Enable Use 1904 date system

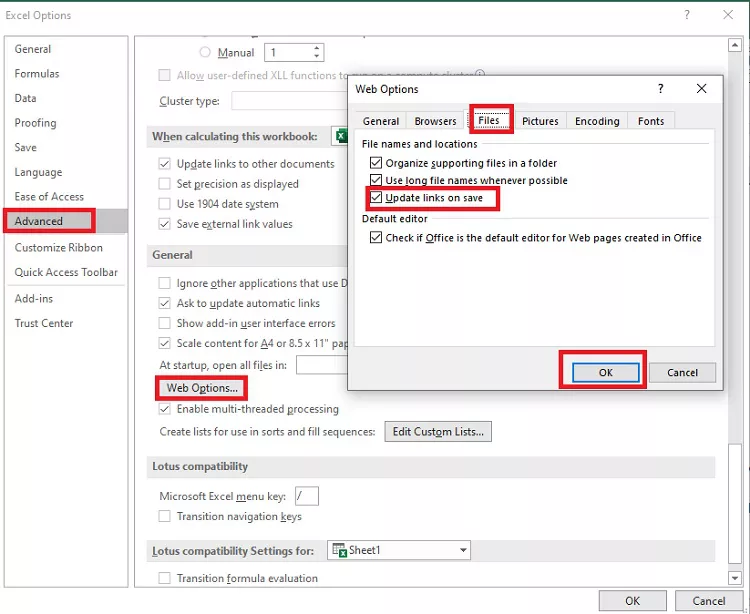pos(165,204)
